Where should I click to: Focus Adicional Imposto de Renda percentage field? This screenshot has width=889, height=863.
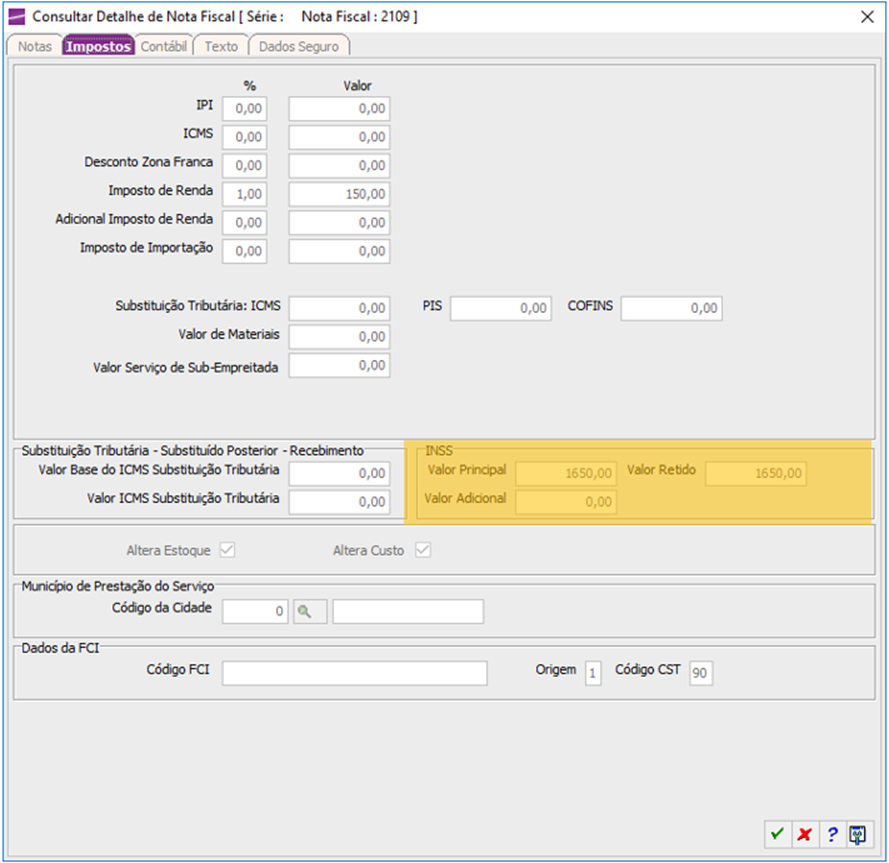[244, 222]
